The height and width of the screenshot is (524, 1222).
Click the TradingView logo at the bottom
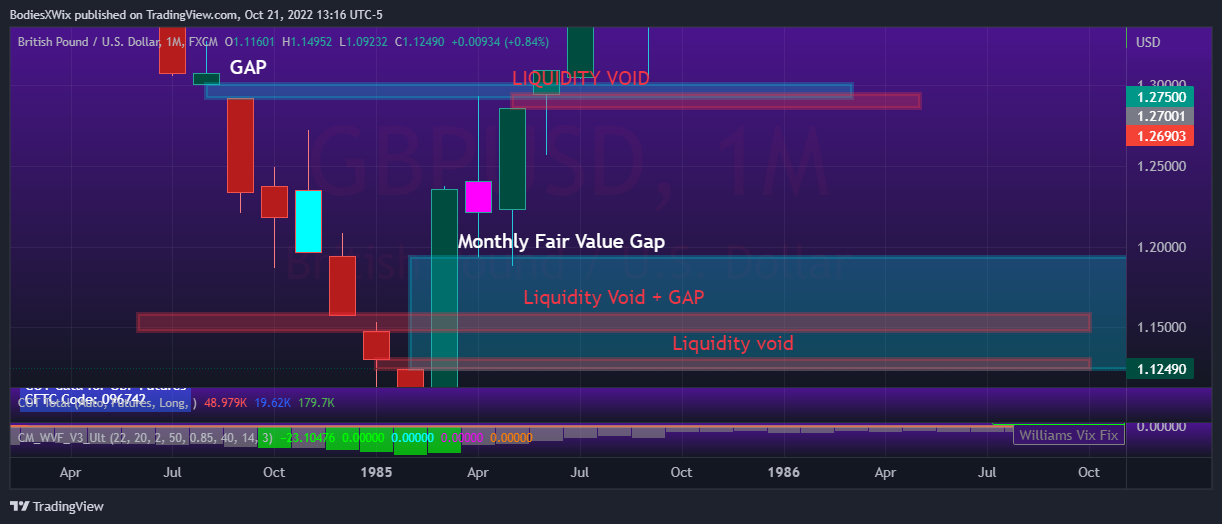(x=57, y=506)
